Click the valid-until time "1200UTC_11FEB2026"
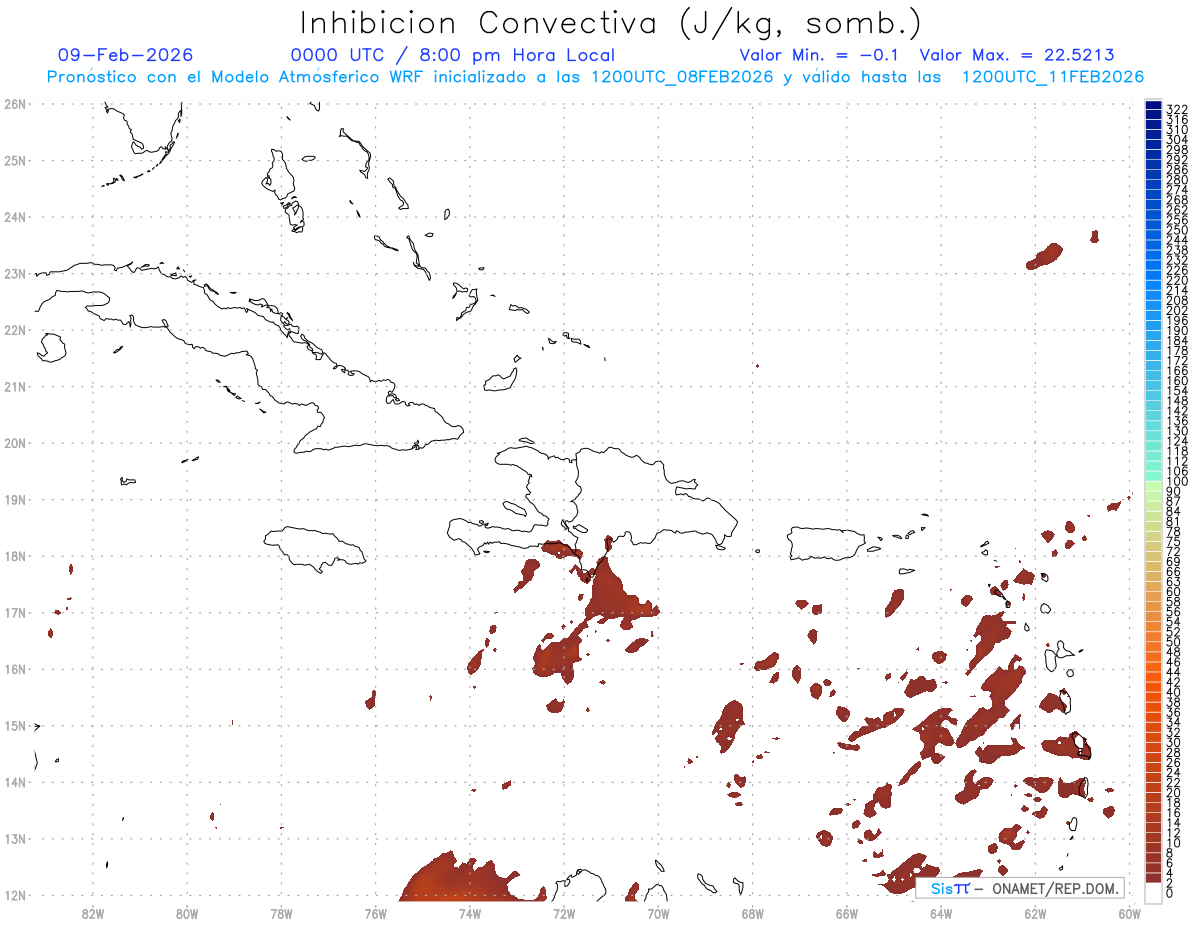The image size is (1200, 927). pos(1052,77)
